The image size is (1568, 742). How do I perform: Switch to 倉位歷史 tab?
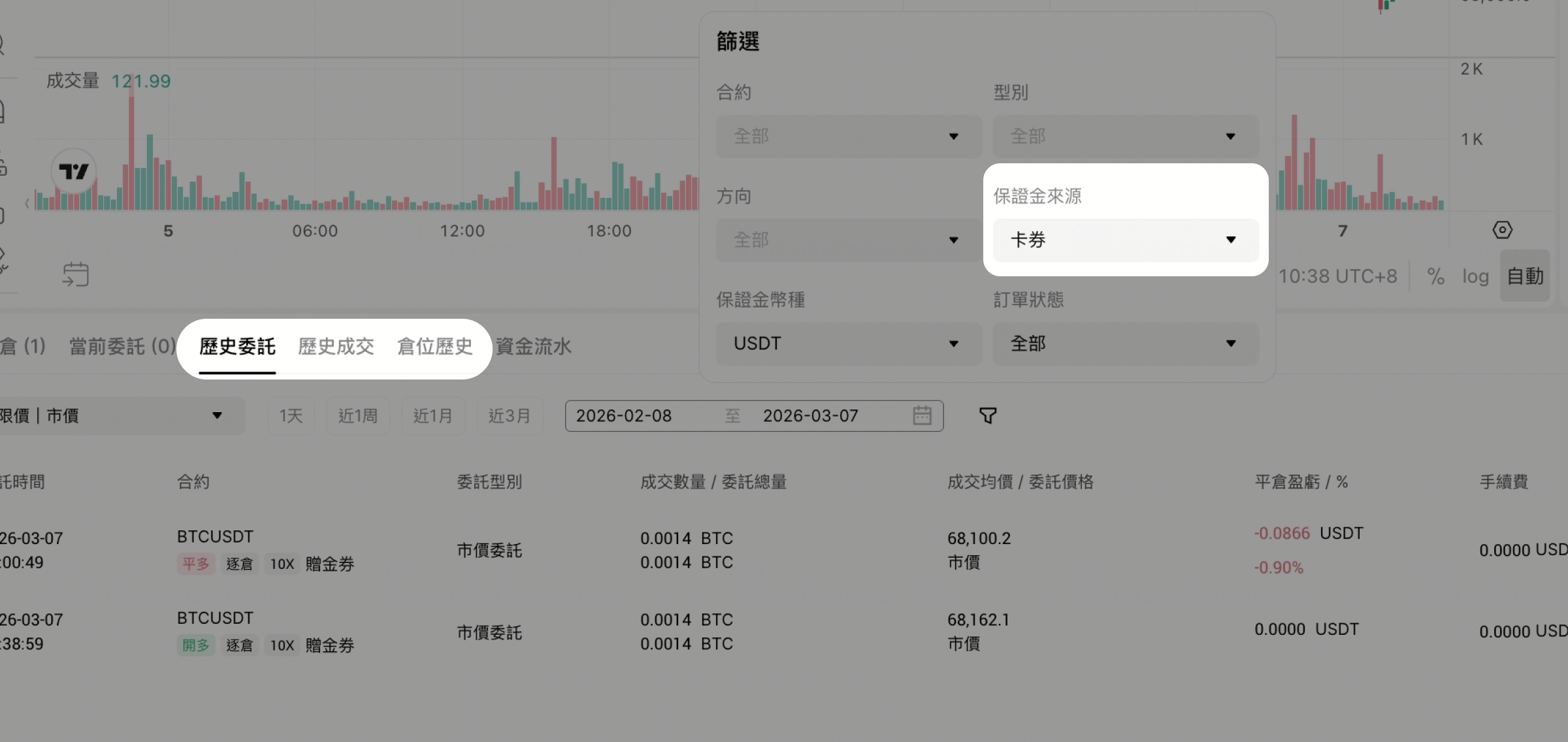[x=434, y=346]
